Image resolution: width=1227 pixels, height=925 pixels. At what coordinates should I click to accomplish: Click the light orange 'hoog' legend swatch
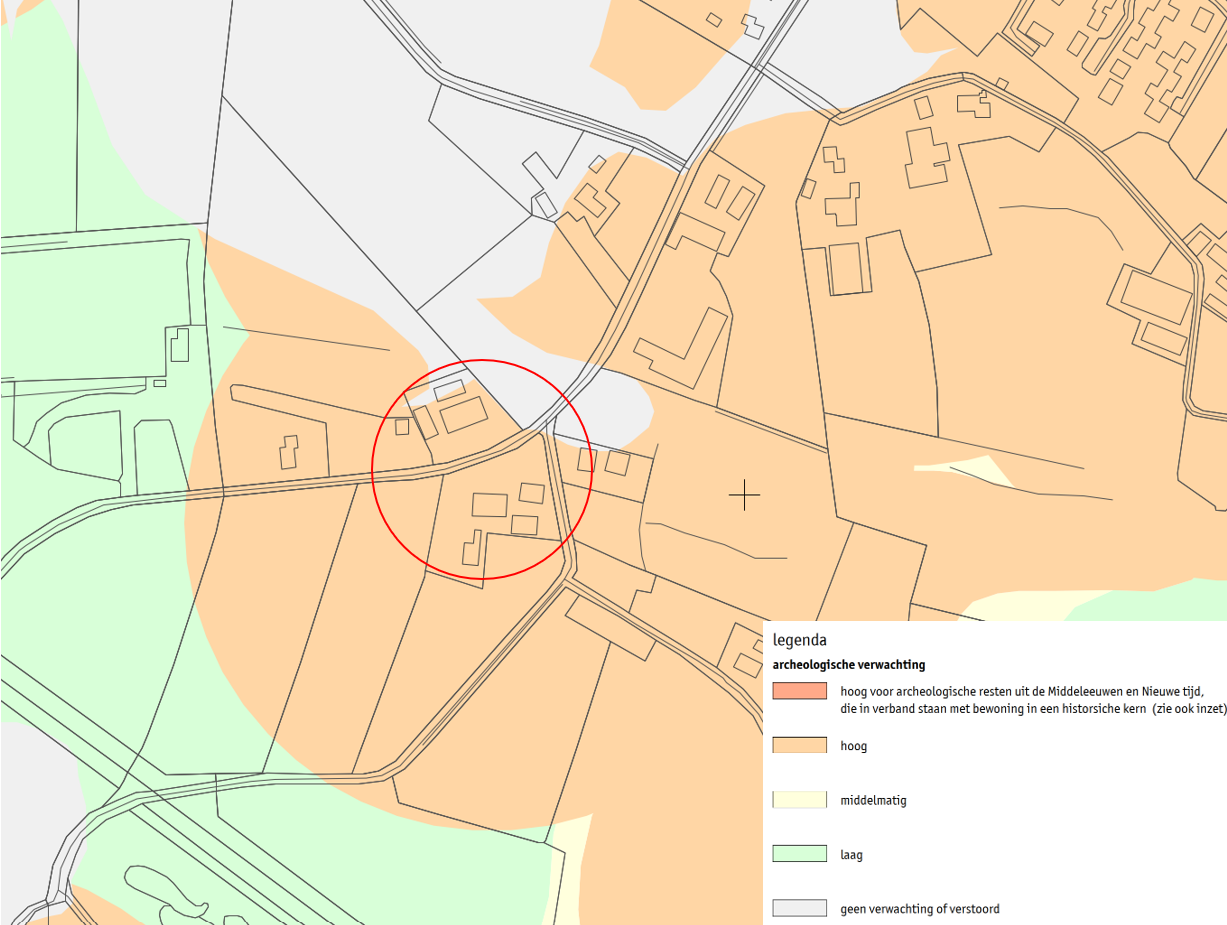[799, 745]
